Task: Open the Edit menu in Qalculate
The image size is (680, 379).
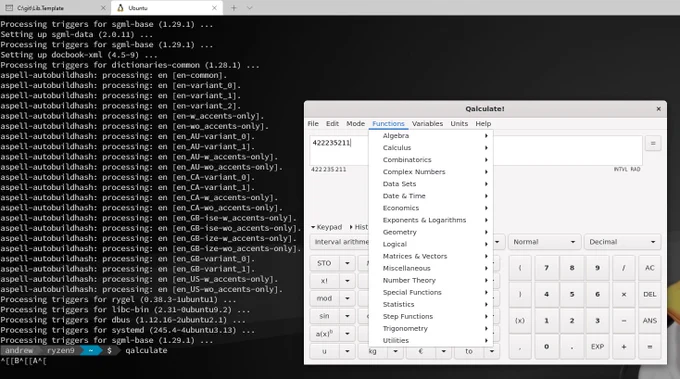Action: [332, 124]
